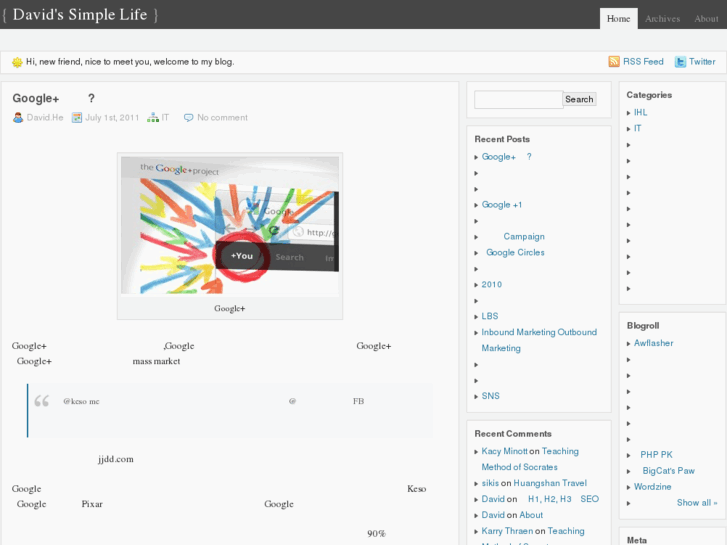
Task: Open the Wordzine blogroll link
Action: click(x=652, y=487)
